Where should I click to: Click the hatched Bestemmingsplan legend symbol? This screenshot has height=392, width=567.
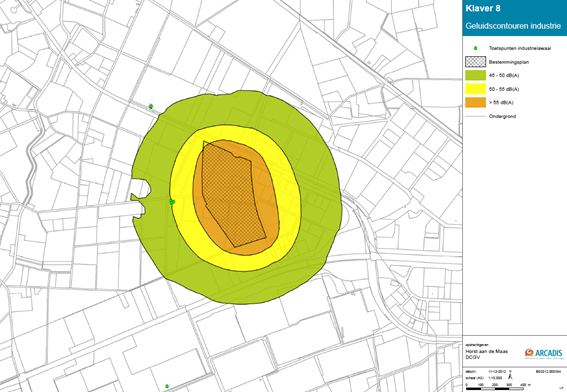(476, 62)
